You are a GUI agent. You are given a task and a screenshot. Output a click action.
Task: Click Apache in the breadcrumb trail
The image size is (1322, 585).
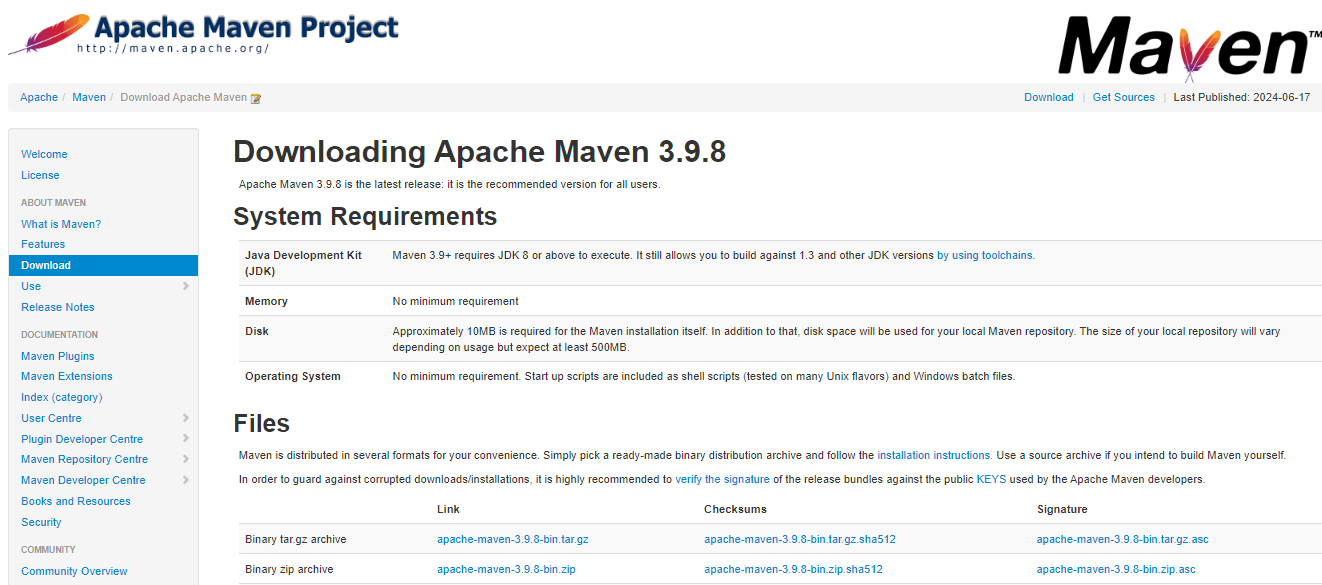pyautogui.click(x=39, y=97)
